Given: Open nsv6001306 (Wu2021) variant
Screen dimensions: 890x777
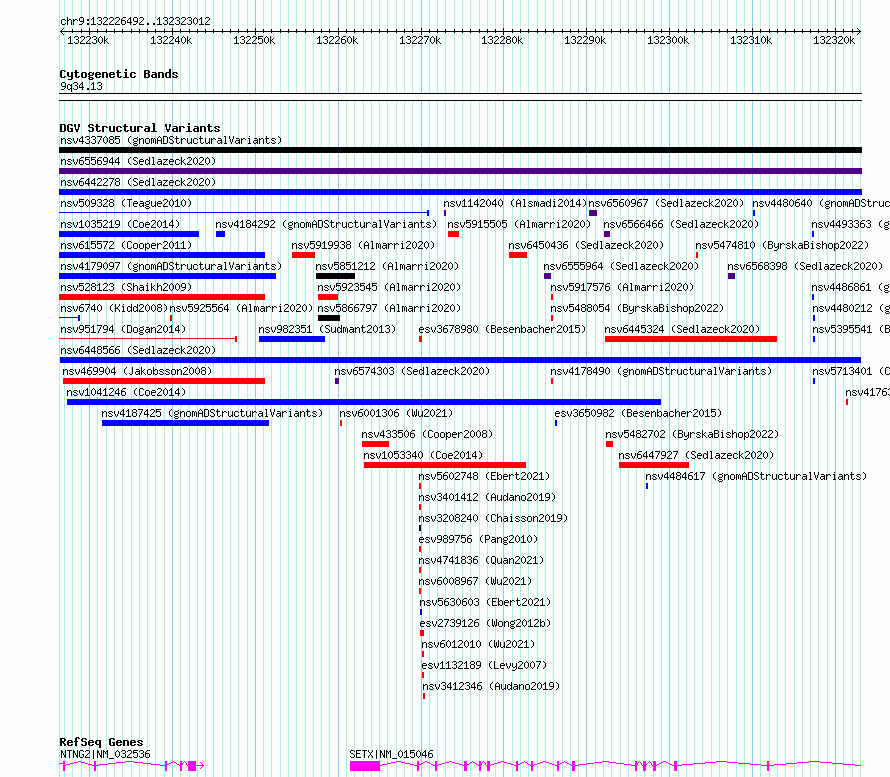Looking at the screenshot, I should (x=396, y=413).
